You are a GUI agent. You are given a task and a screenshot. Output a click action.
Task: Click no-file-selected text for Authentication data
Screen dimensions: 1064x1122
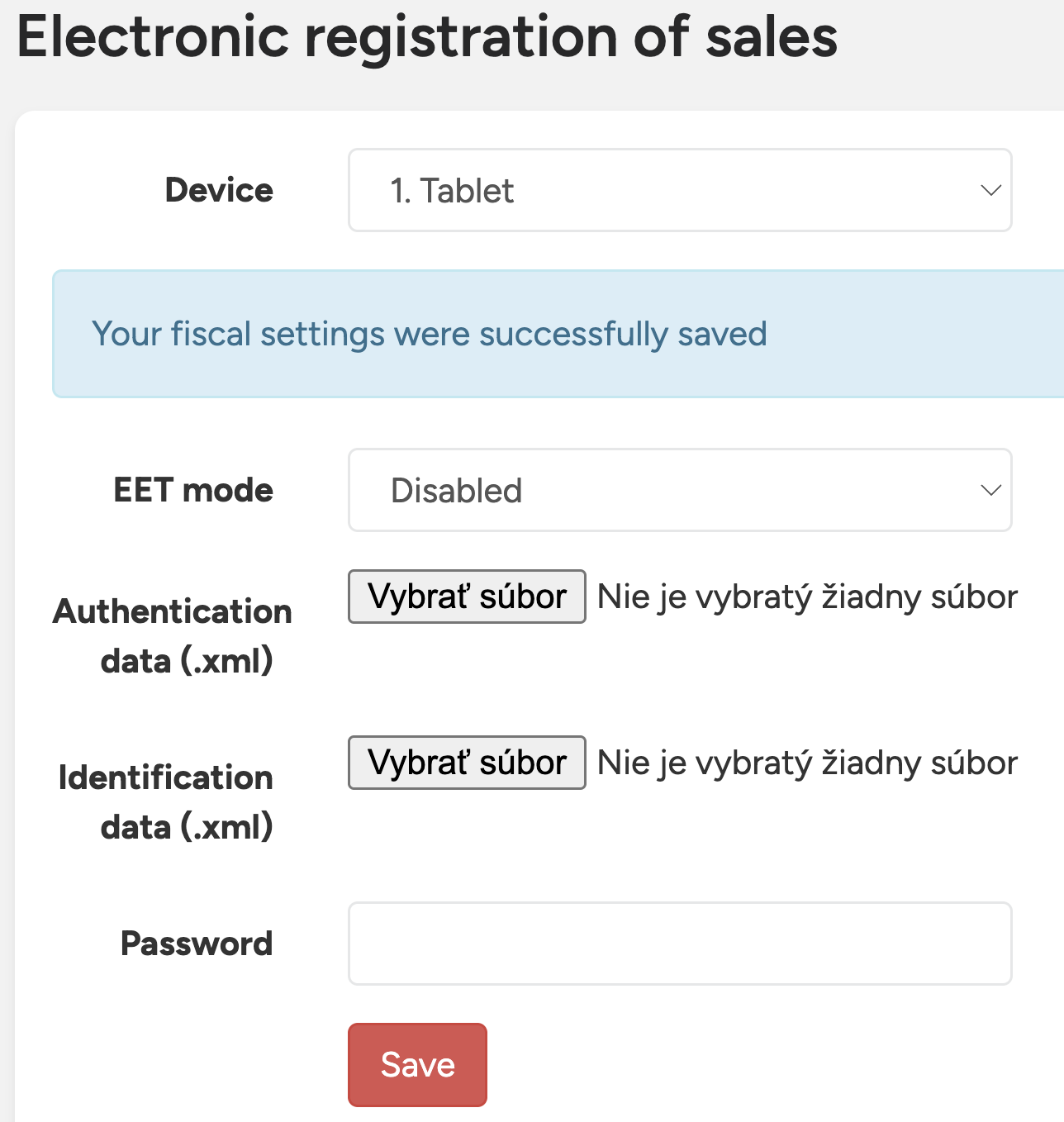point(807,597)
